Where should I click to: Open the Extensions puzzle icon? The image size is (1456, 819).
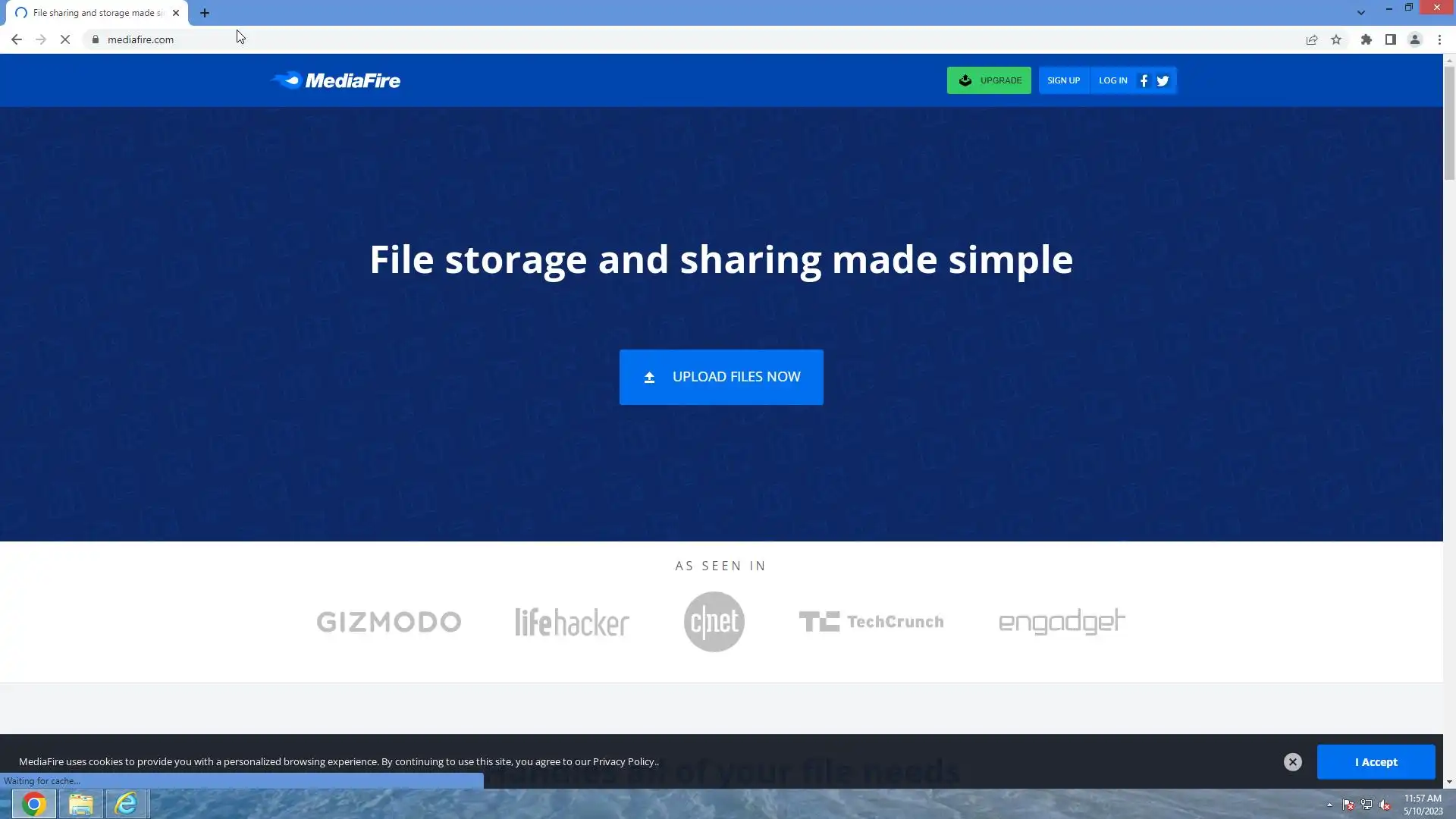coord(1366,39)
